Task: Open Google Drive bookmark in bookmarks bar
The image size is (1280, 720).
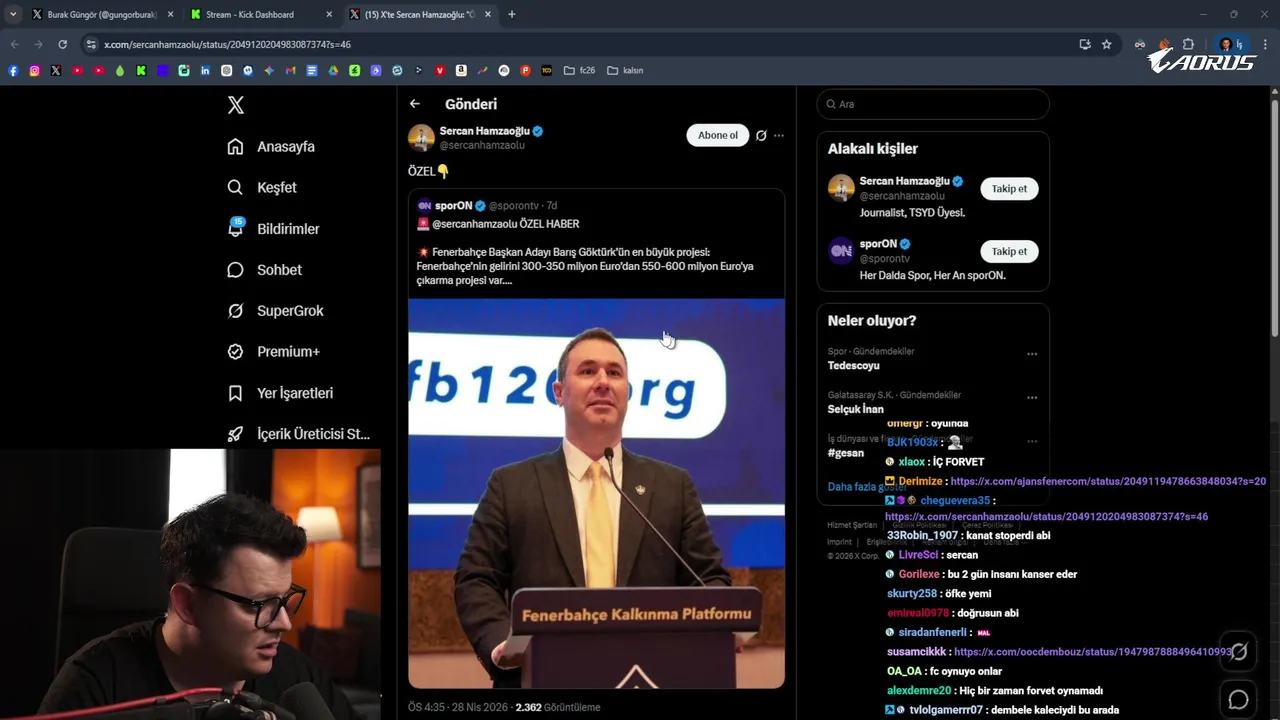Action: click(x=334, y=70)
